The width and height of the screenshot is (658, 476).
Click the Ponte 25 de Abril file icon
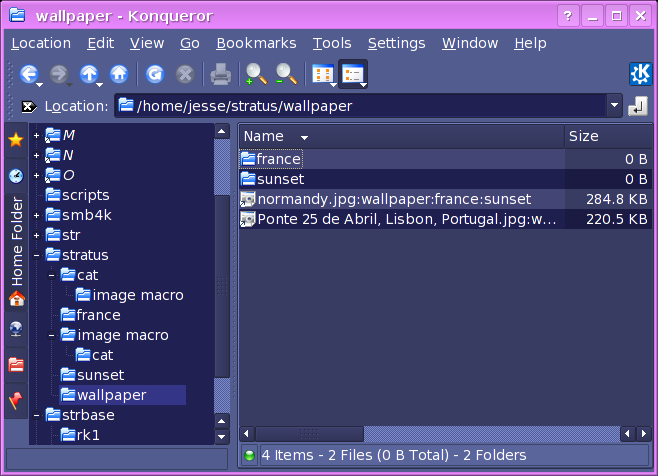click(x=248, y=219)
